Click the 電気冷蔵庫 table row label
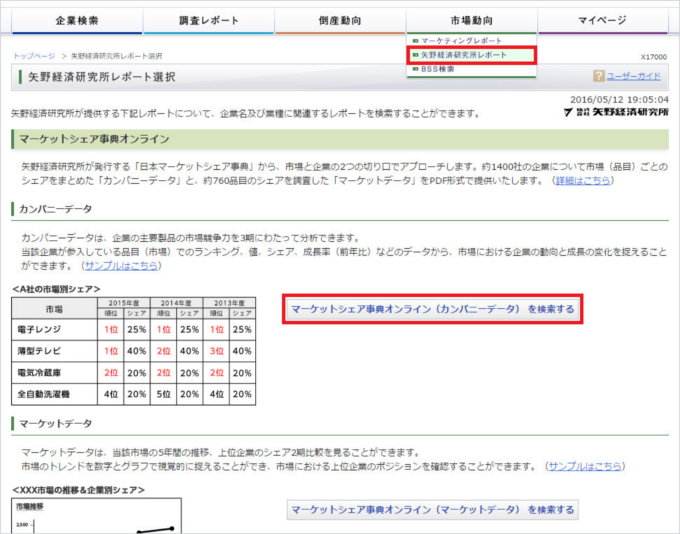680x534 pixels. tap(39, 373)
